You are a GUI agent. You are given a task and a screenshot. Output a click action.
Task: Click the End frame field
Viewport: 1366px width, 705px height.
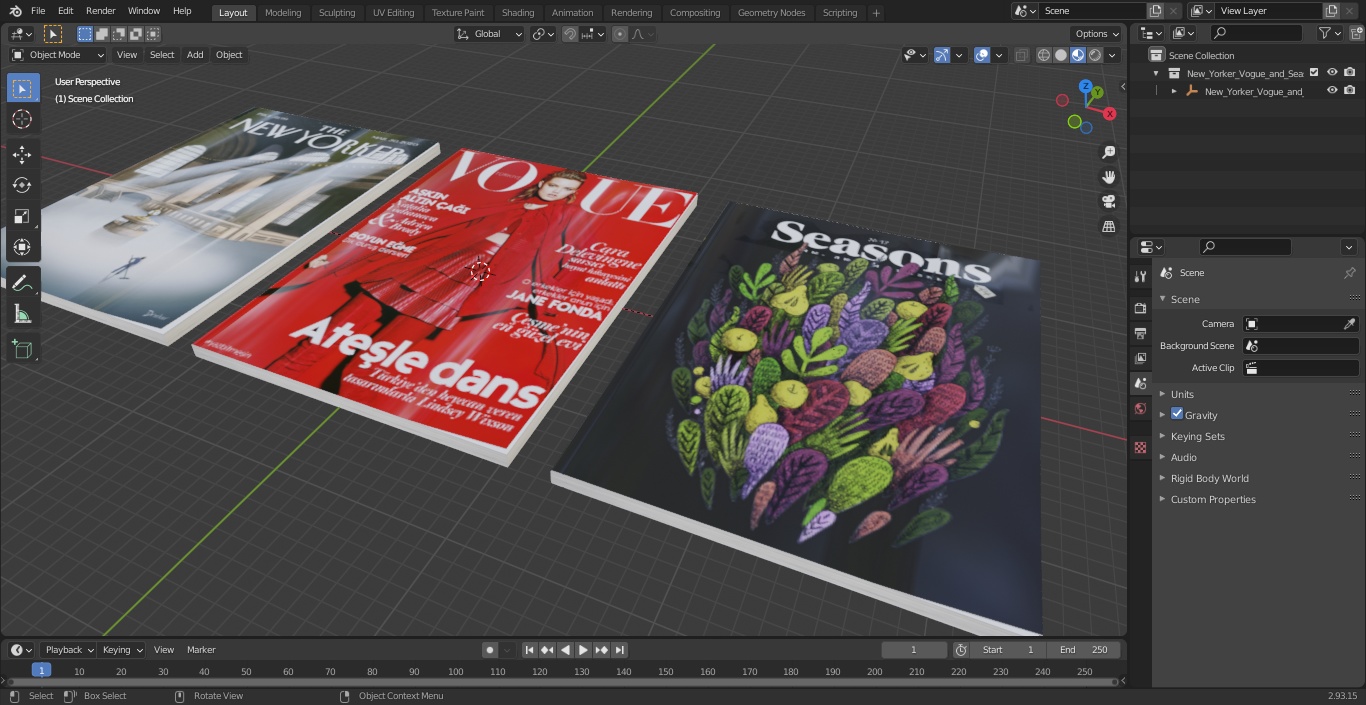tap(1084, 650)
